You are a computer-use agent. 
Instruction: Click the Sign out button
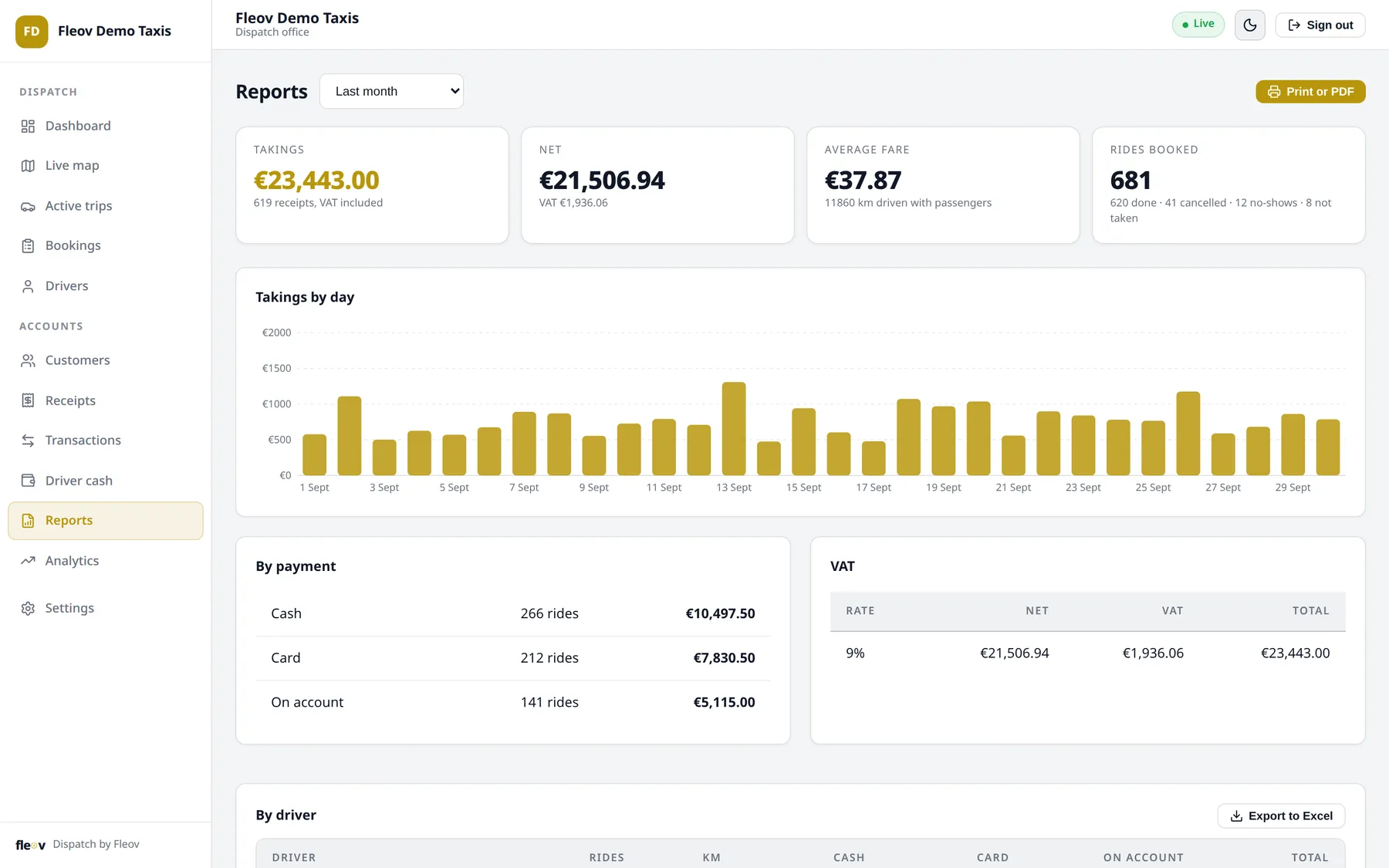1320,25
